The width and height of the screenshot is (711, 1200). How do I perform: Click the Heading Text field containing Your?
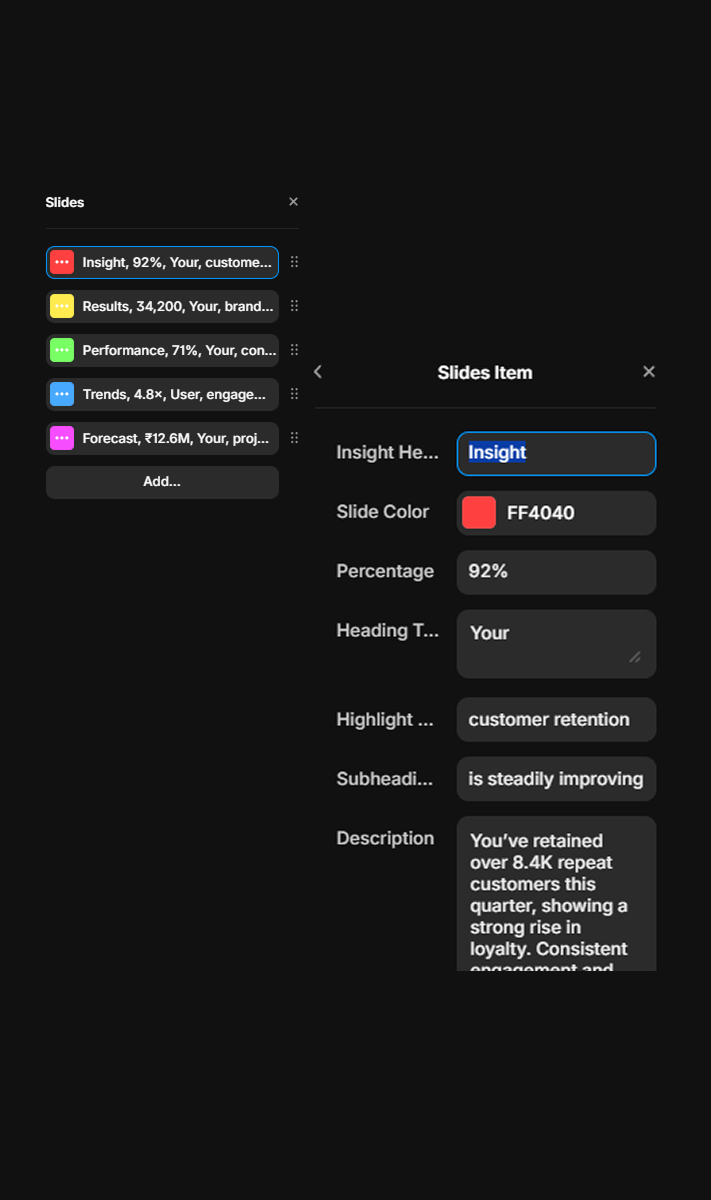click(x=556, y=643)
